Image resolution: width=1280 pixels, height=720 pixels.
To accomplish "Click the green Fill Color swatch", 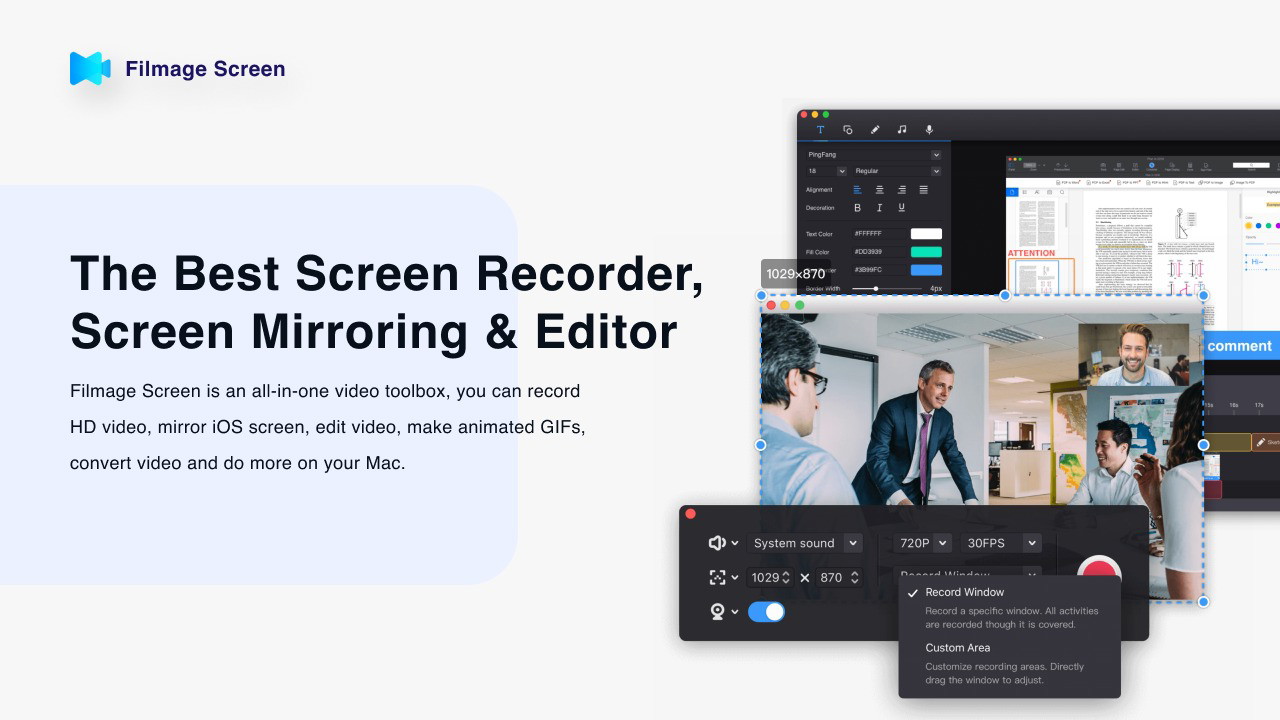I will [926, 252].
